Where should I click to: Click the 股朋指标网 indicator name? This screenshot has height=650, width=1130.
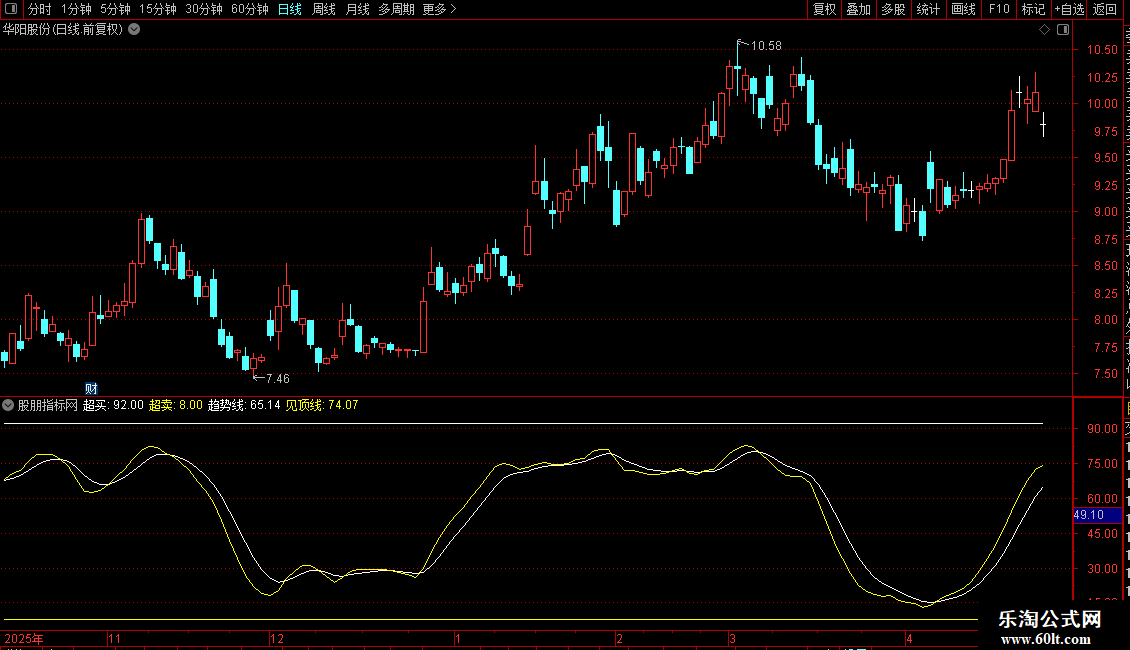tap(48, 405)
